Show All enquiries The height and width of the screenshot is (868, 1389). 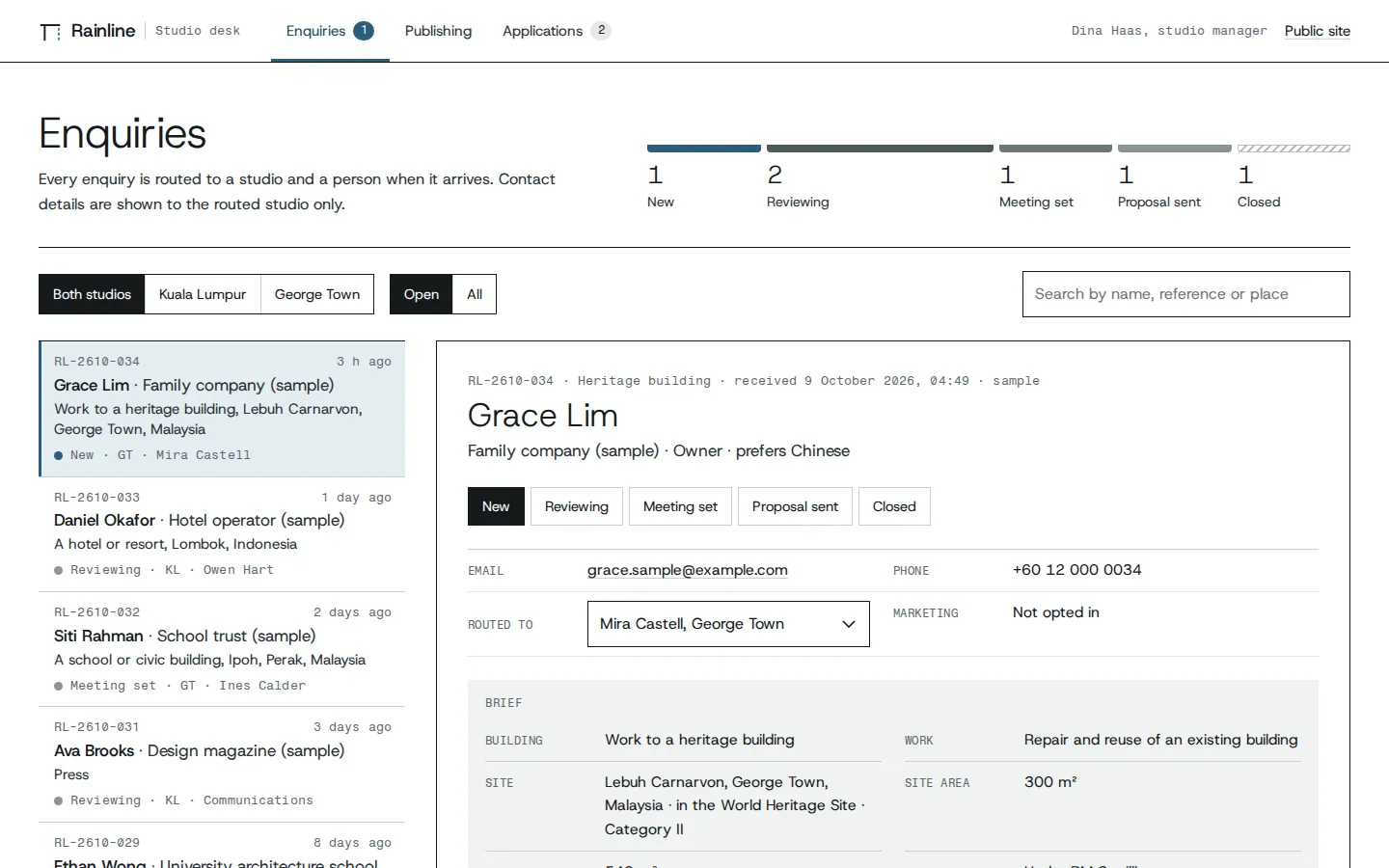[475, 294]
